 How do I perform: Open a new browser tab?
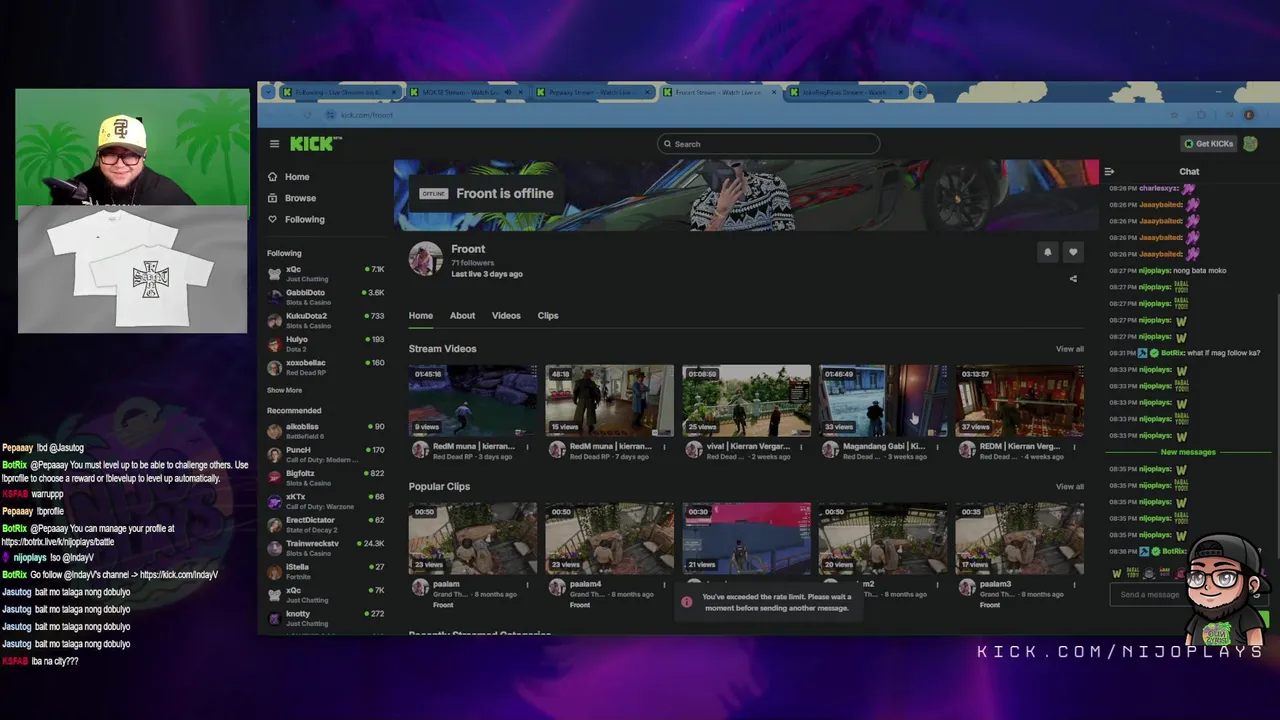(919, 92)
